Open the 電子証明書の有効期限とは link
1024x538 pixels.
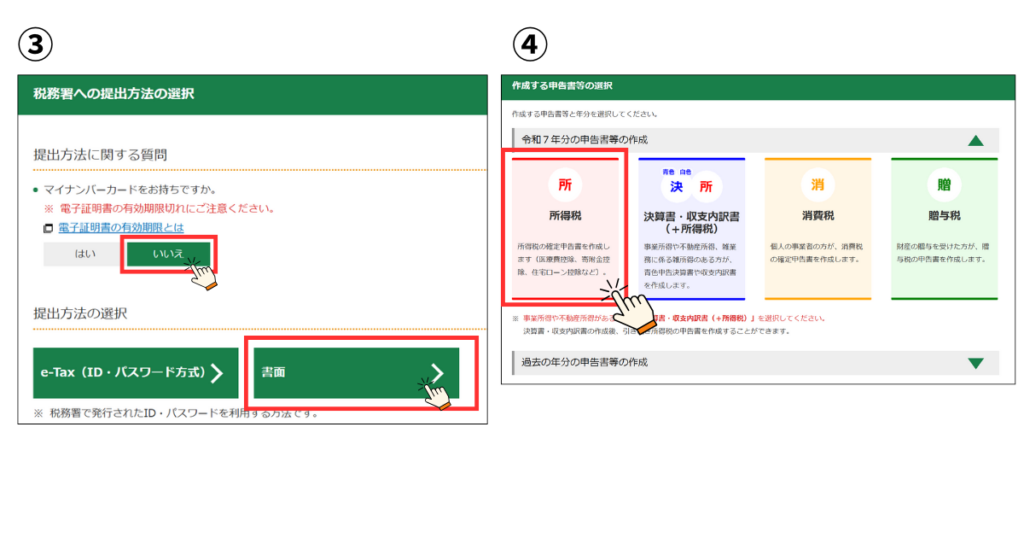[x=121, y=227]
